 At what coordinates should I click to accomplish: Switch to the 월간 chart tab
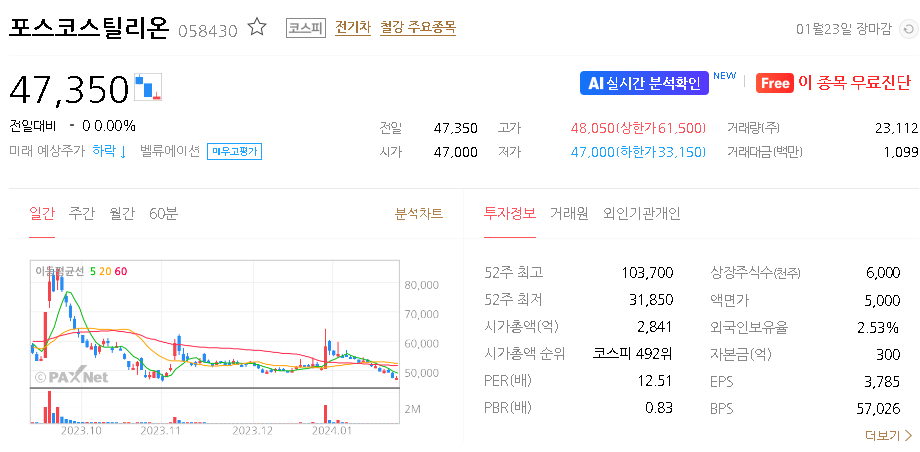[122, 214]
